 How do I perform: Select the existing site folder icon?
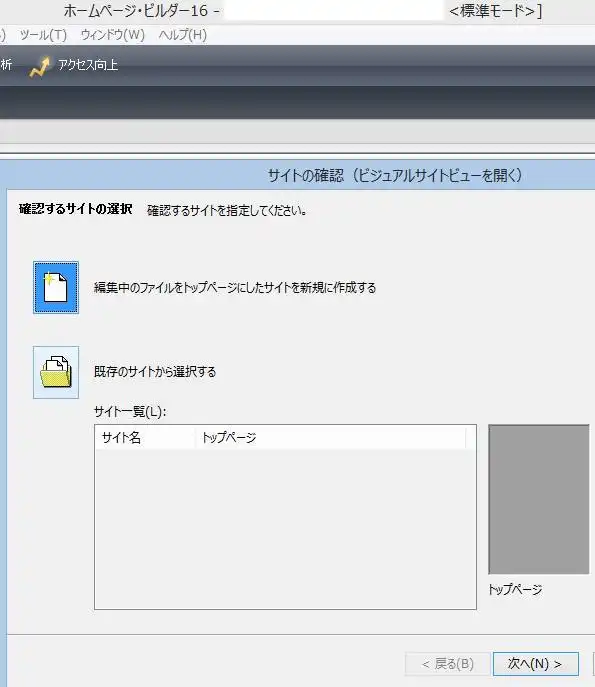(x=56, y=372)
